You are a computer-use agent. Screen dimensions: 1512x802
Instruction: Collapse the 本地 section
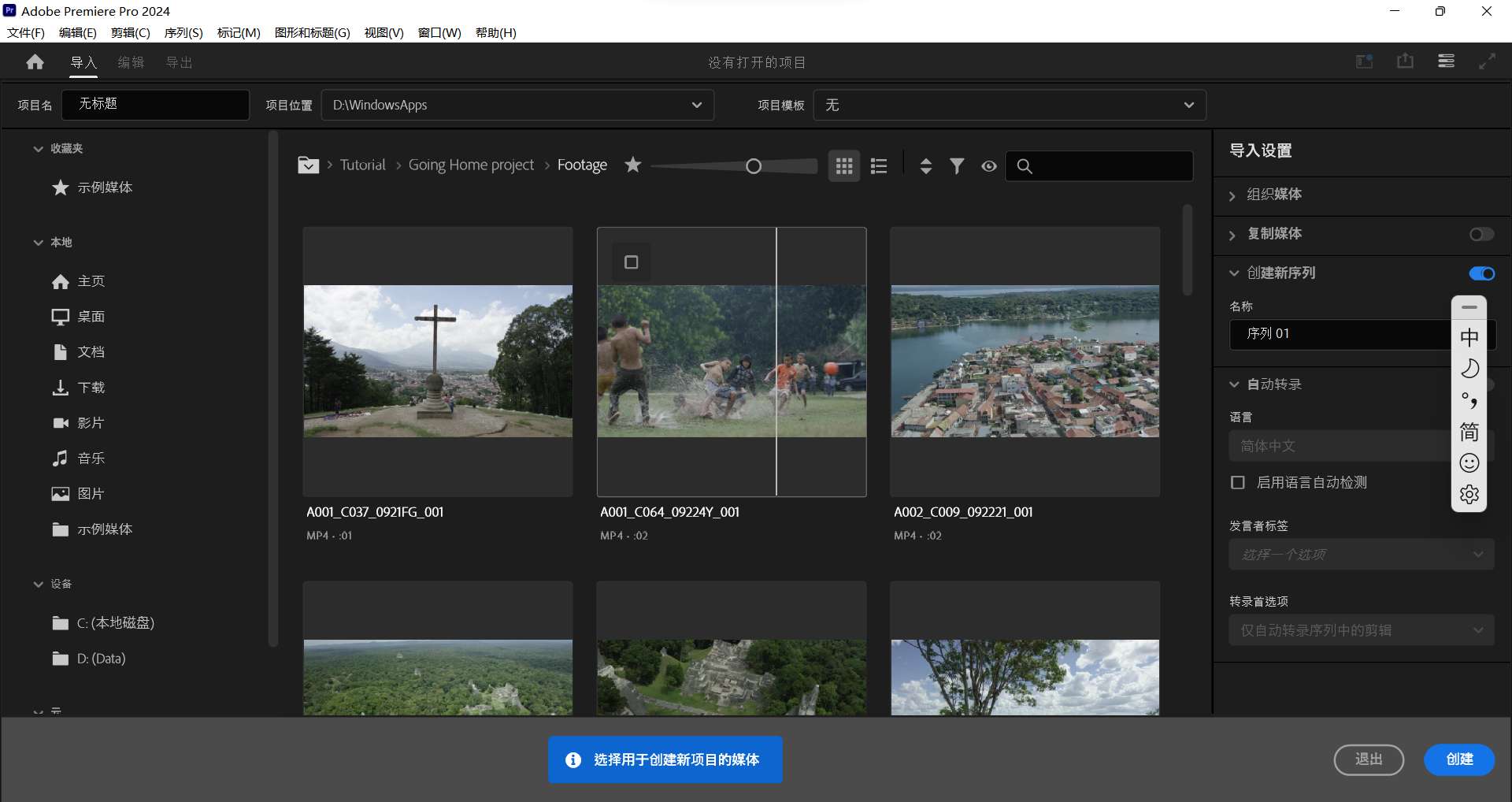[x=38, y=242]
